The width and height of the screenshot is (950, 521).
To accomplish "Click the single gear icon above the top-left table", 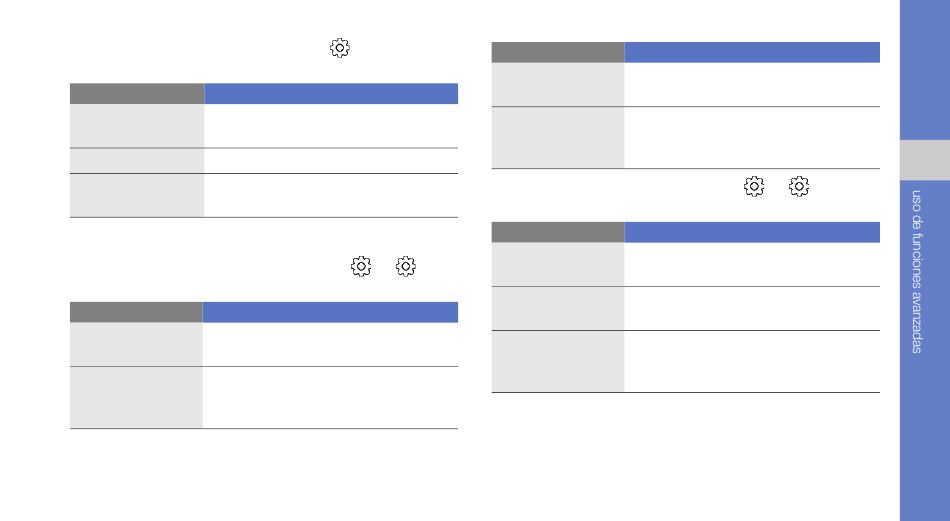I will tap(340, 48).
